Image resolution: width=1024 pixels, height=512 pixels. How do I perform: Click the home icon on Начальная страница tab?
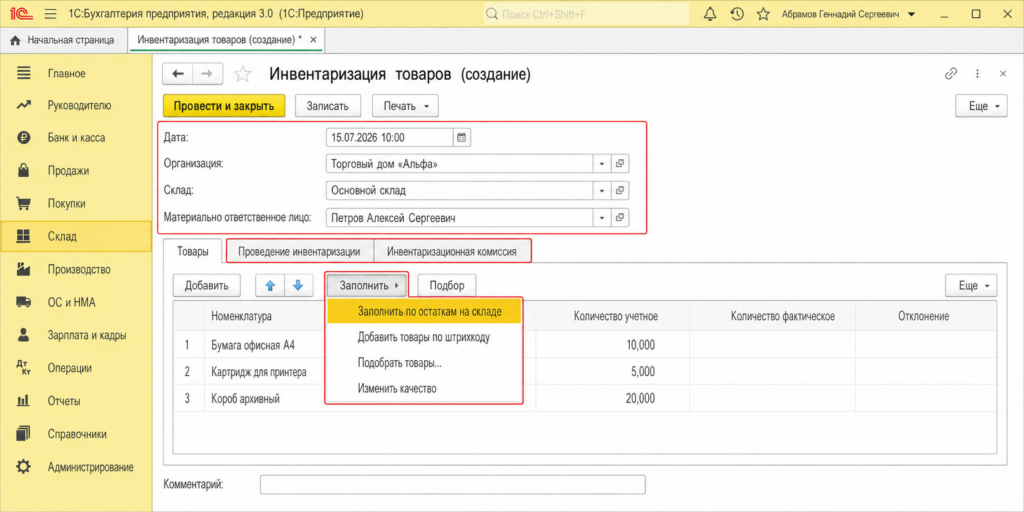16,40
